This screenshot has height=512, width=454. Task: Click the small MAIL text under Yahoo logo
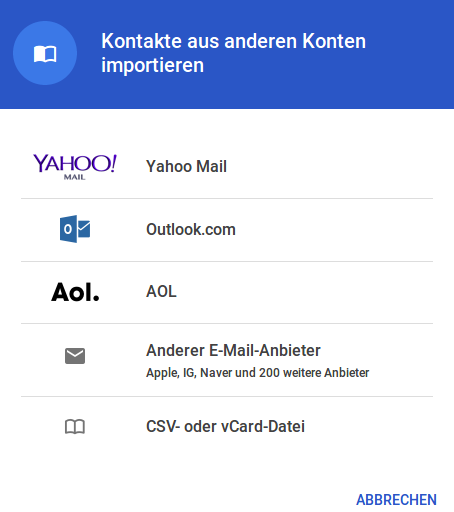tap(74, 177)
